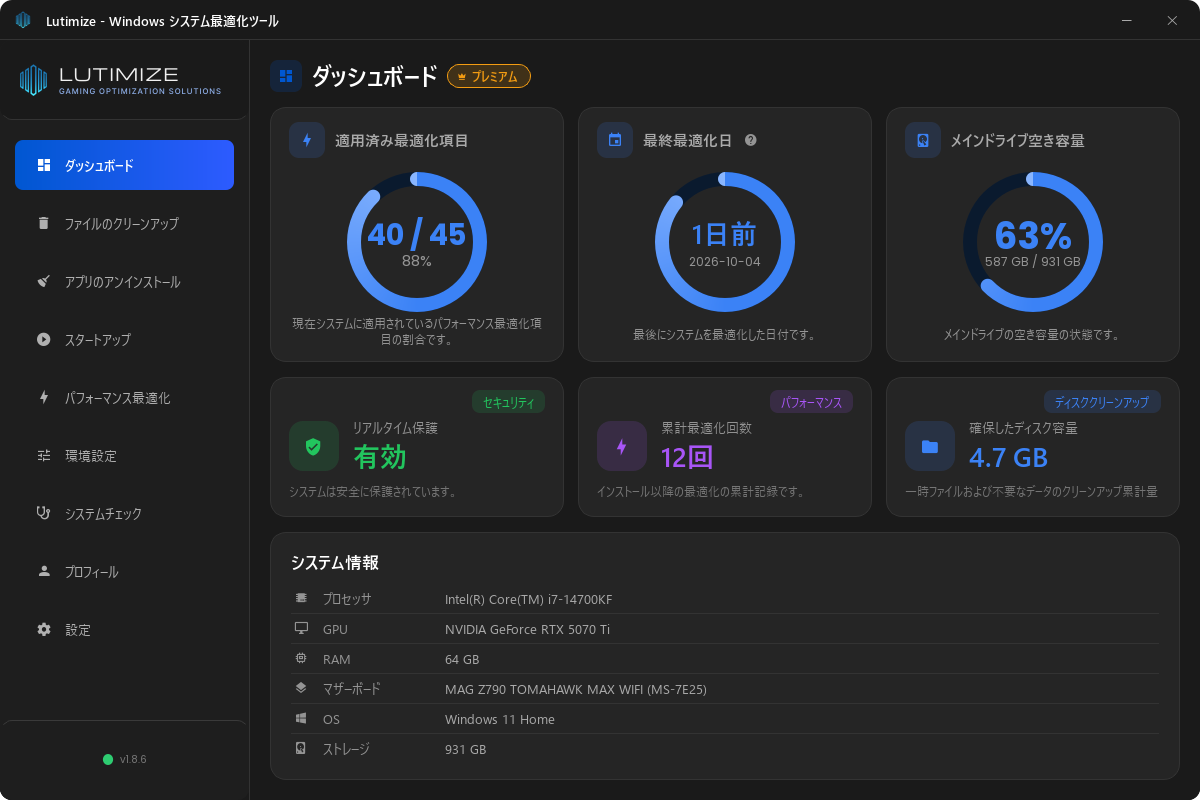Open 設定 in the sidebar
Viewport: 1200px width, 800px height.
124,629
